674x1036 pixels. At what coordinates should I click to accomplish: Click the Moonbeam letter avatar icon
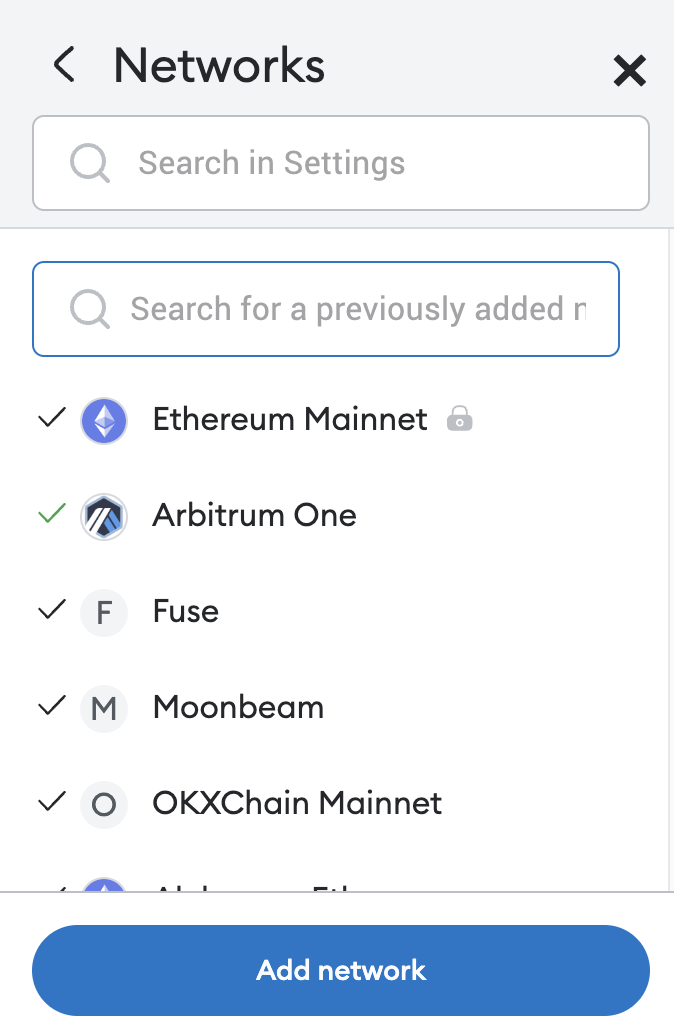(104, 708)
